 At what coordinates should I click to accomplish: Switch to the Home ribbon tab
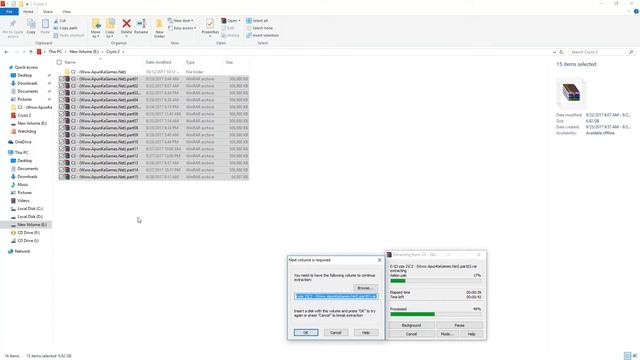click(x=28, y=11)
